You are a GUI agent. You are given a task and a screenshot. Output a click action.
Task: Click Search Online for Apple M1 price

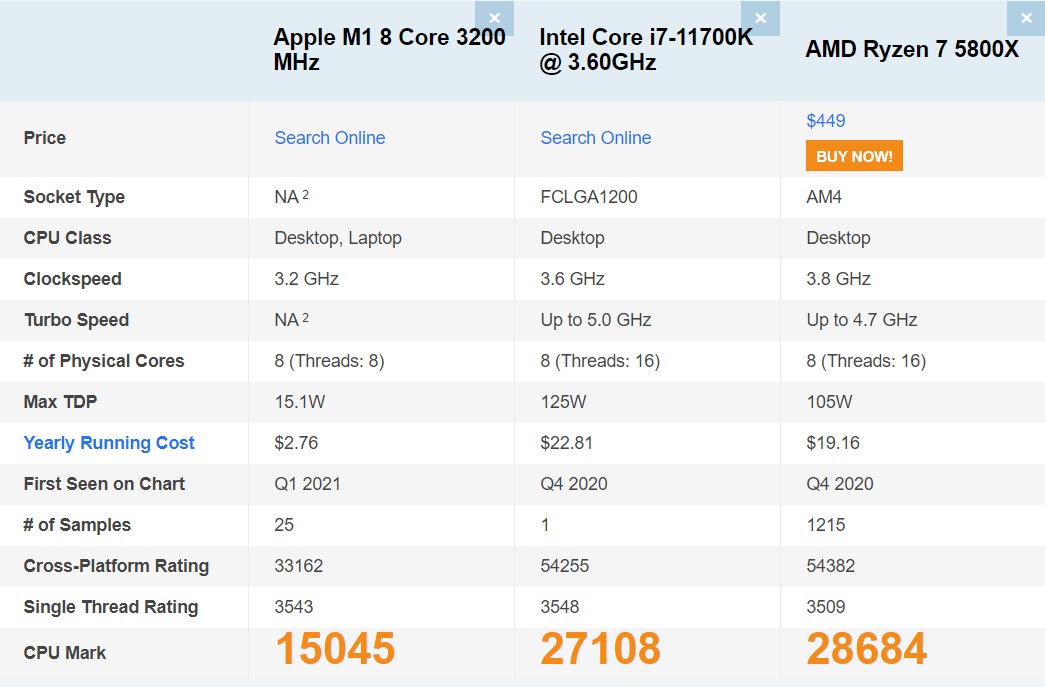pyautogui.click(x=330, y=138)
